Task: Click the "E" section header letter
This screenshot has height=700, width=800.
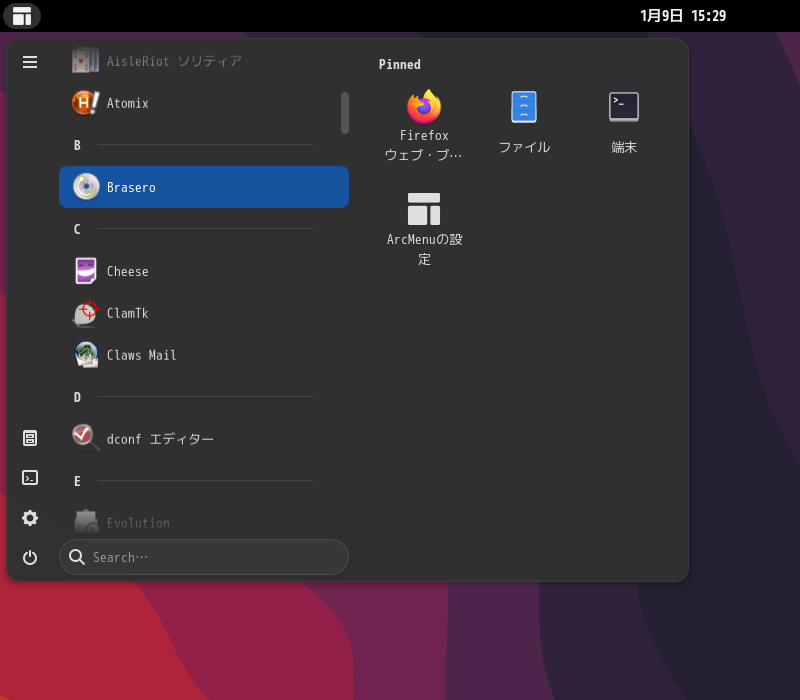Action: click(x=77, y=481)
